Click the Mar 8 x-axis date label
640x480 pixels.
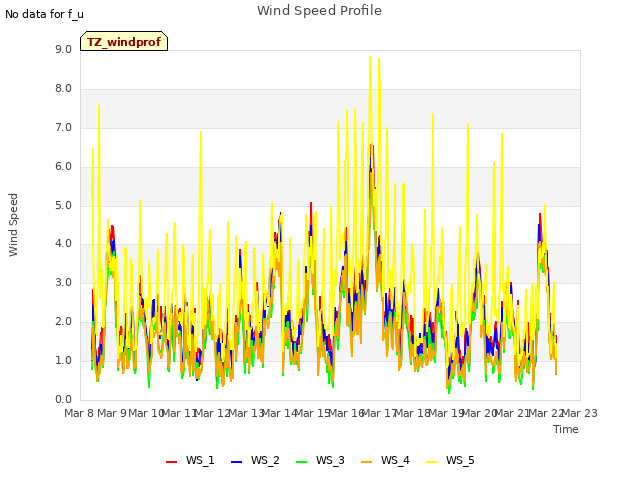[79, 413]
